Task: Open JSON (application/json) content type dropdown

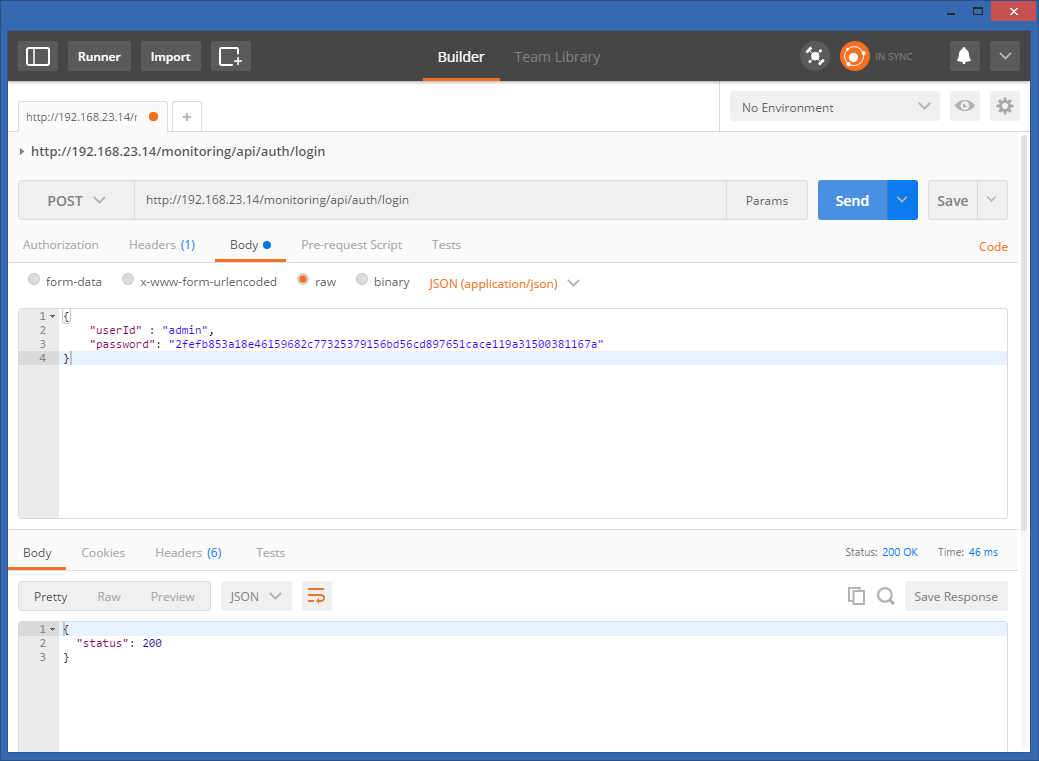Action: (x=504, y=283)
